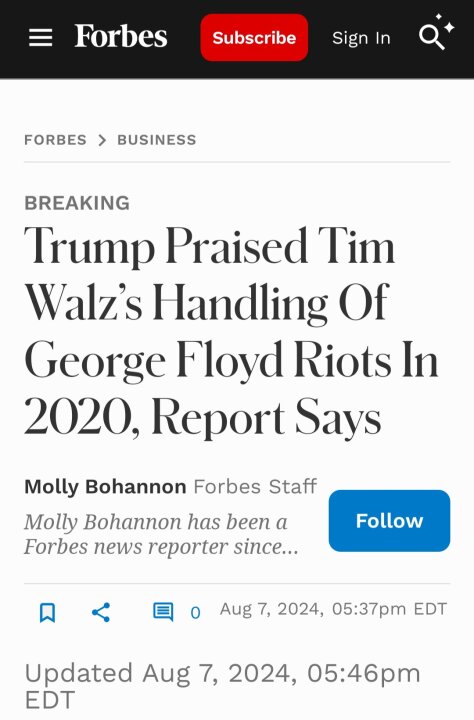The width and height of the screenshot is (474, 720).
Task: Navigate to the FORBES breadcrumb
Action: point(56,140)
